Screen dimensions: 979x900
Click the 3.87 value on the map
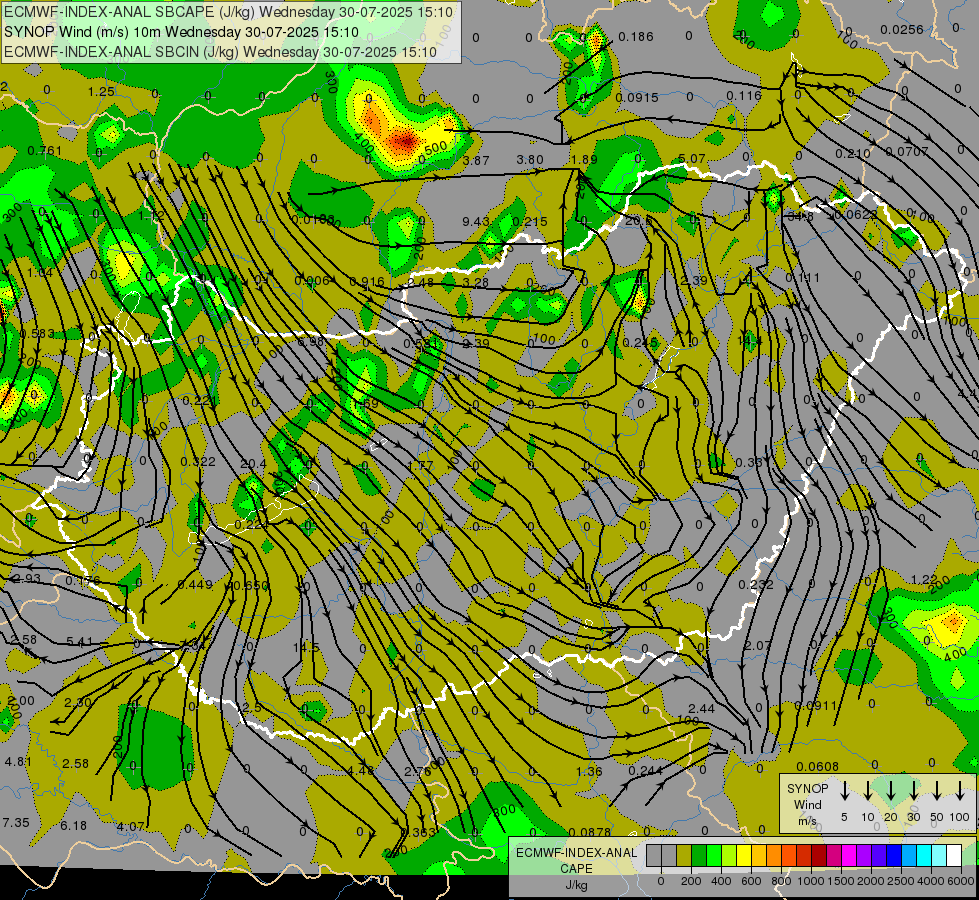pos(476,161)
